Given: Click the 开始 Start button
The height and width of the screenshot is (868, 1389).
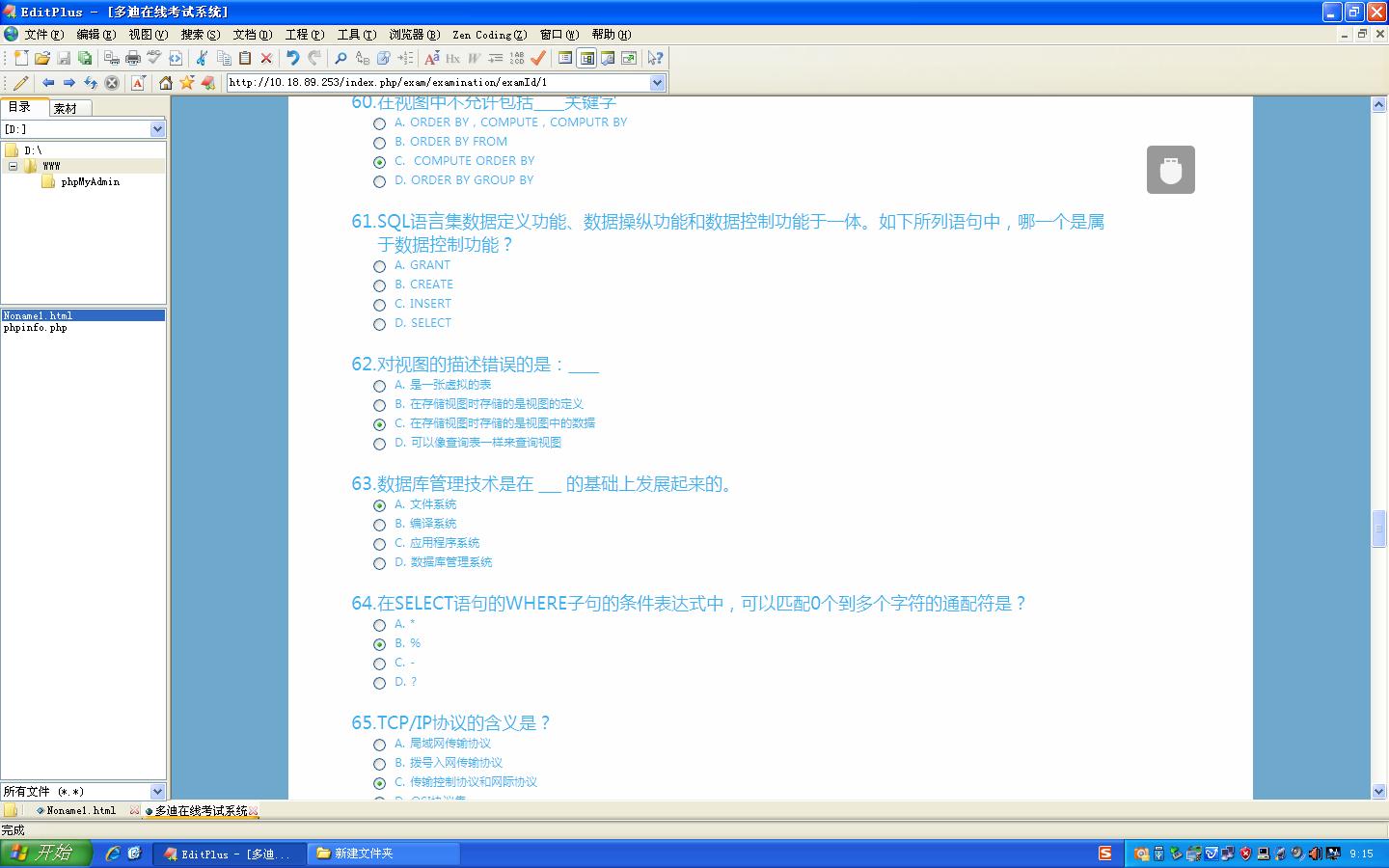Looking at the screenshot, I should click(45, 854).
